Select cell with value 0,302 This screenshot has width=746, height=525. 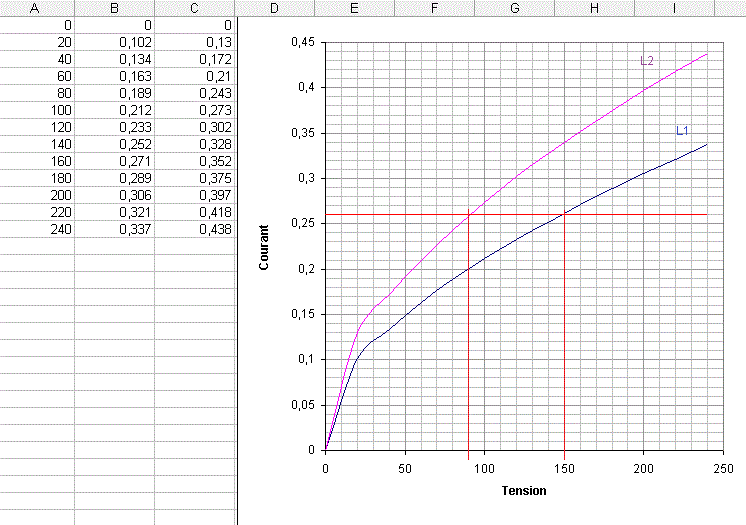(195, 127)
